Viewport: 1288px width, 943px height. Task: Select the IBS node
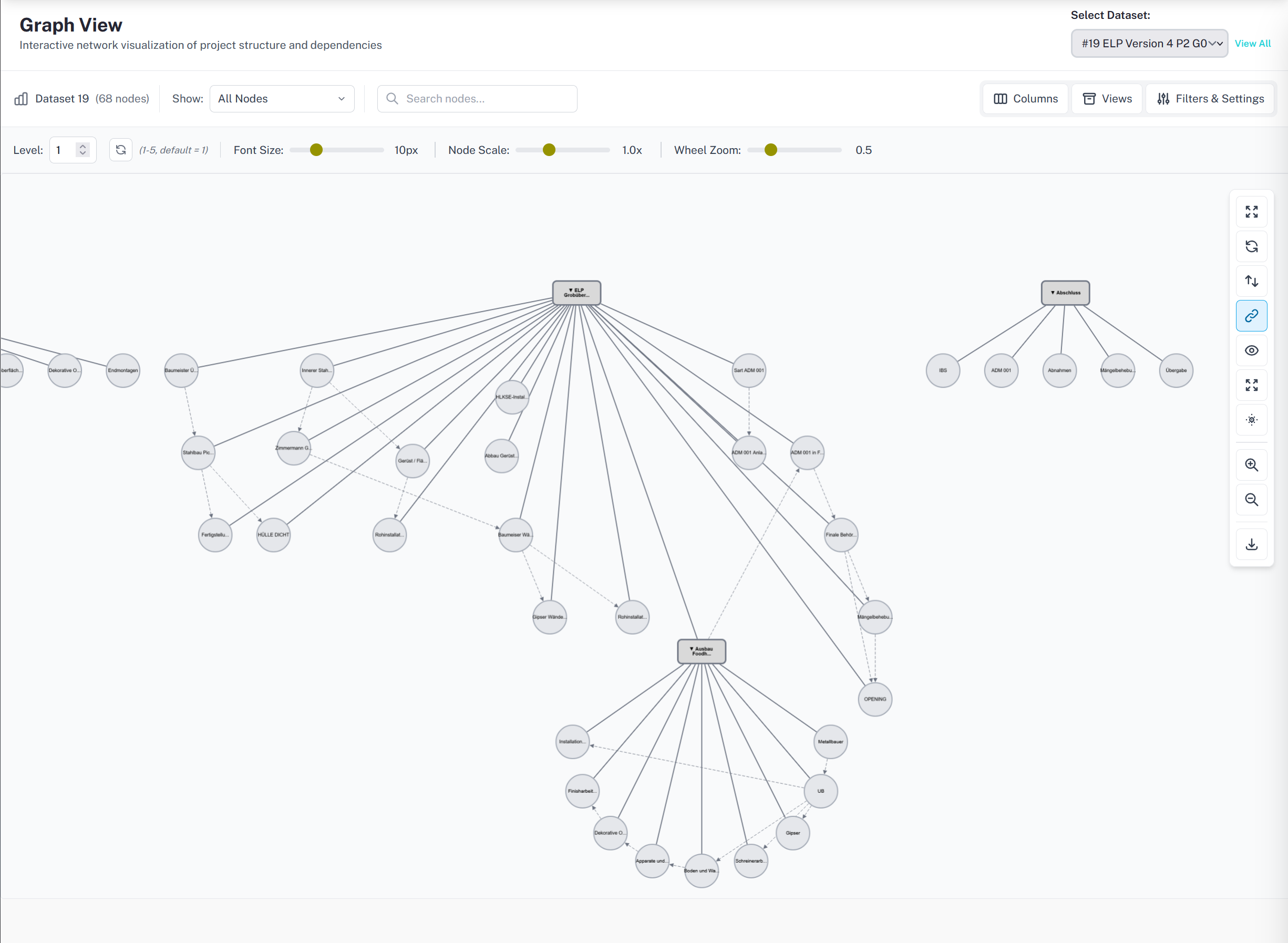(943, 370)
